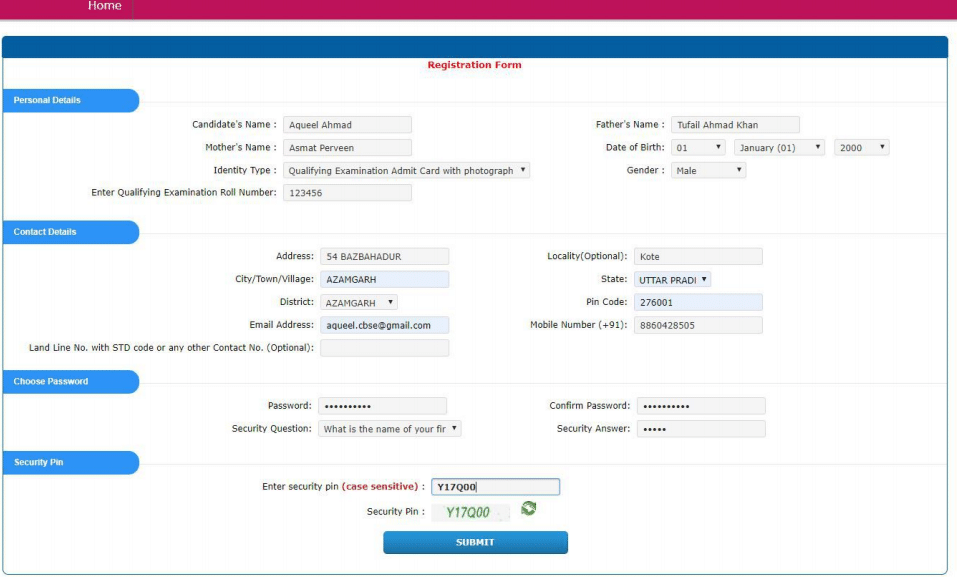Expand the Gender dropdown
This screenshot has height=577, width=957.
(708, 171)
